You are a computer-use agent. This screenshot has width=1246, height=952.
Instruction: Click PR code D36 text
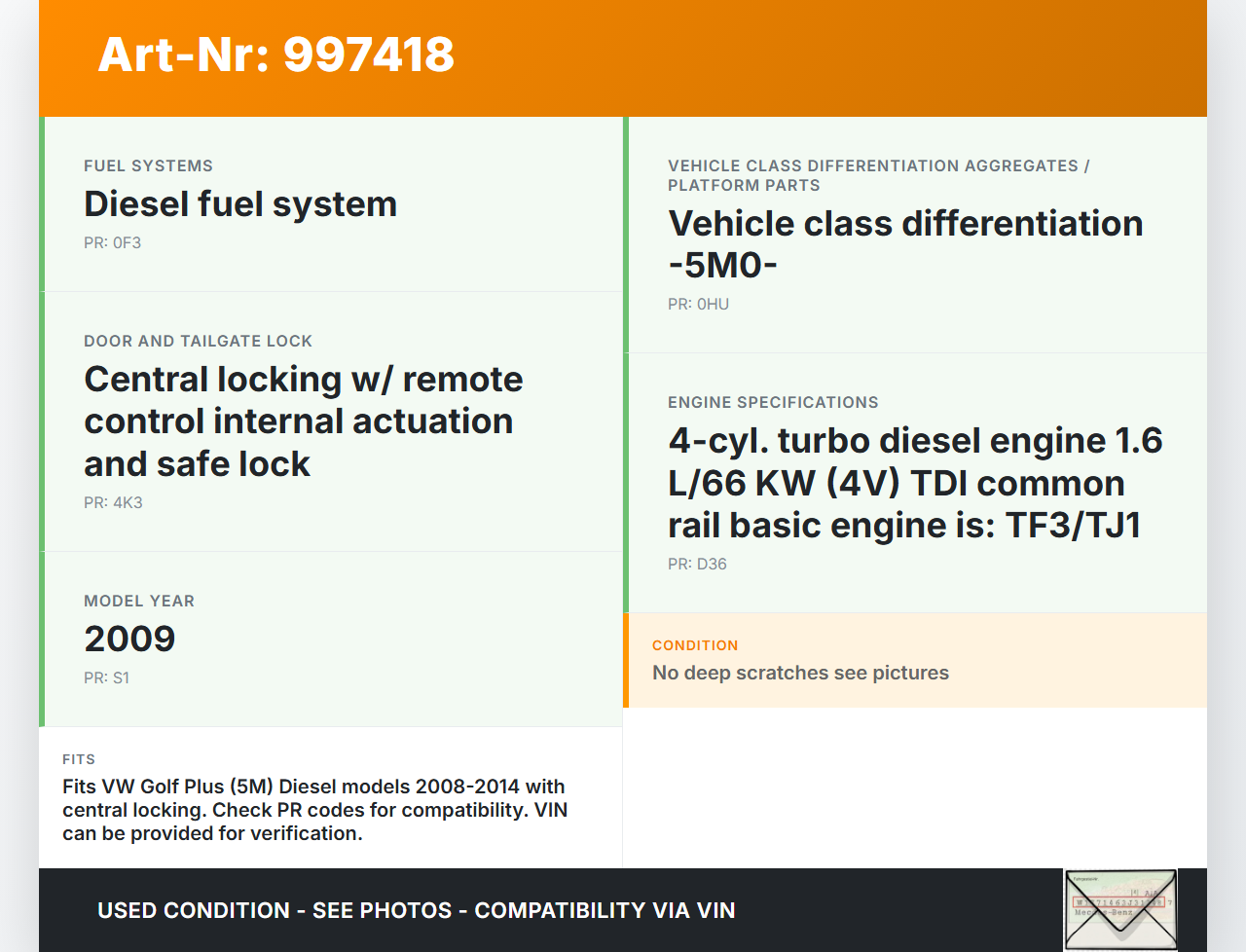697,564
